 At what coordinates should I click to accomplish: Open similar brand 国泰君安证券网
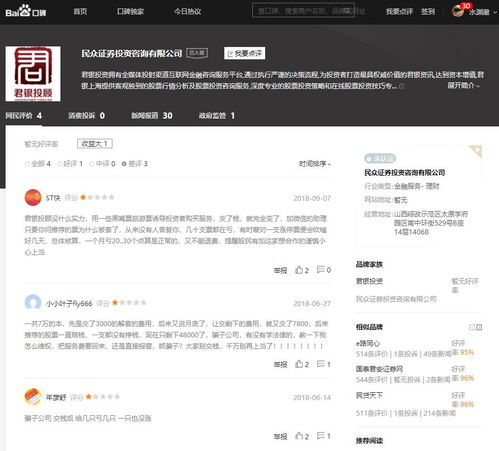pos(380,369)
